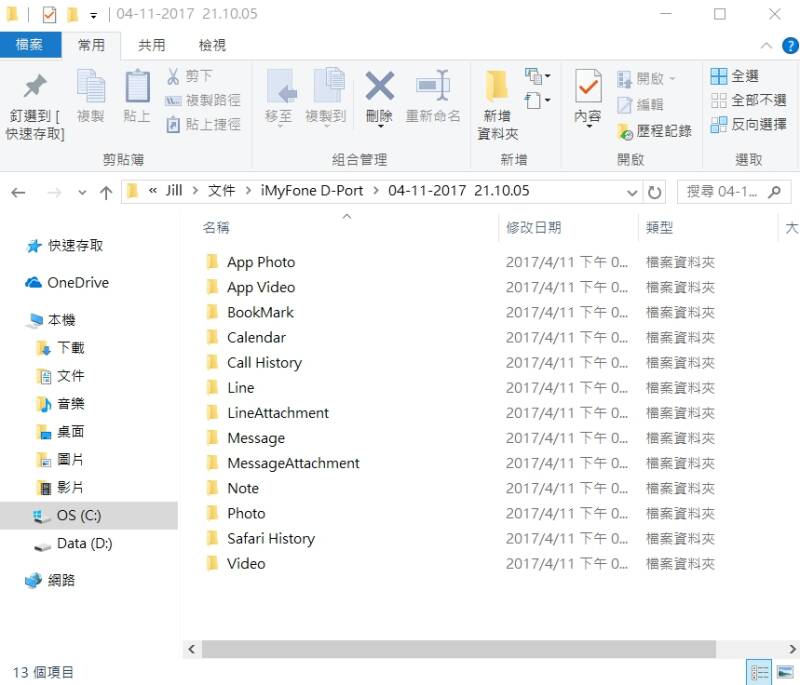Open the 移至 move-to button
The image size is (800, 685).
(x=279, y=95)
